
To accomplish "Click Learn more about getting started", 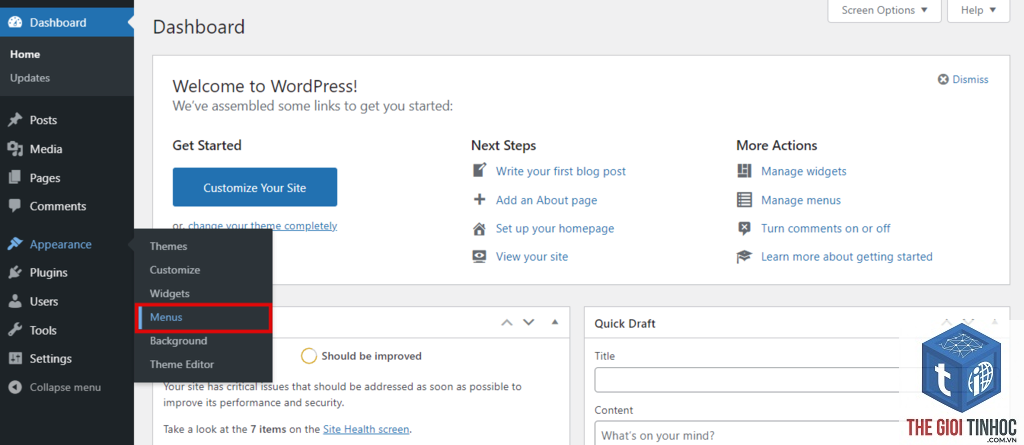I will coord(846,257).
